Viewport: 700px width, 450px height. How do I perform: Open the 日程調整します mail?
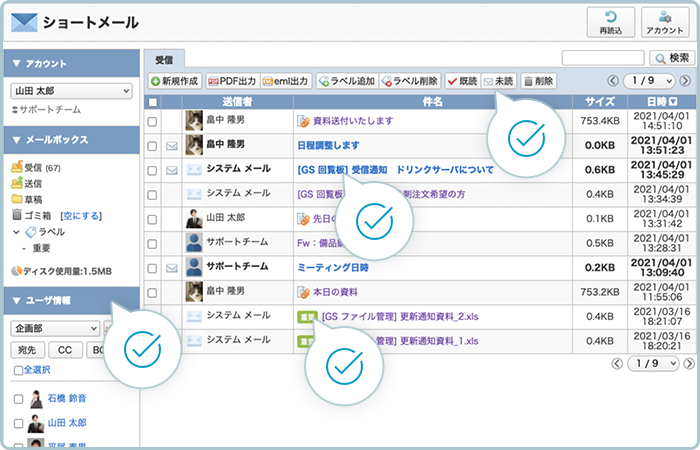tap(328, 146)
